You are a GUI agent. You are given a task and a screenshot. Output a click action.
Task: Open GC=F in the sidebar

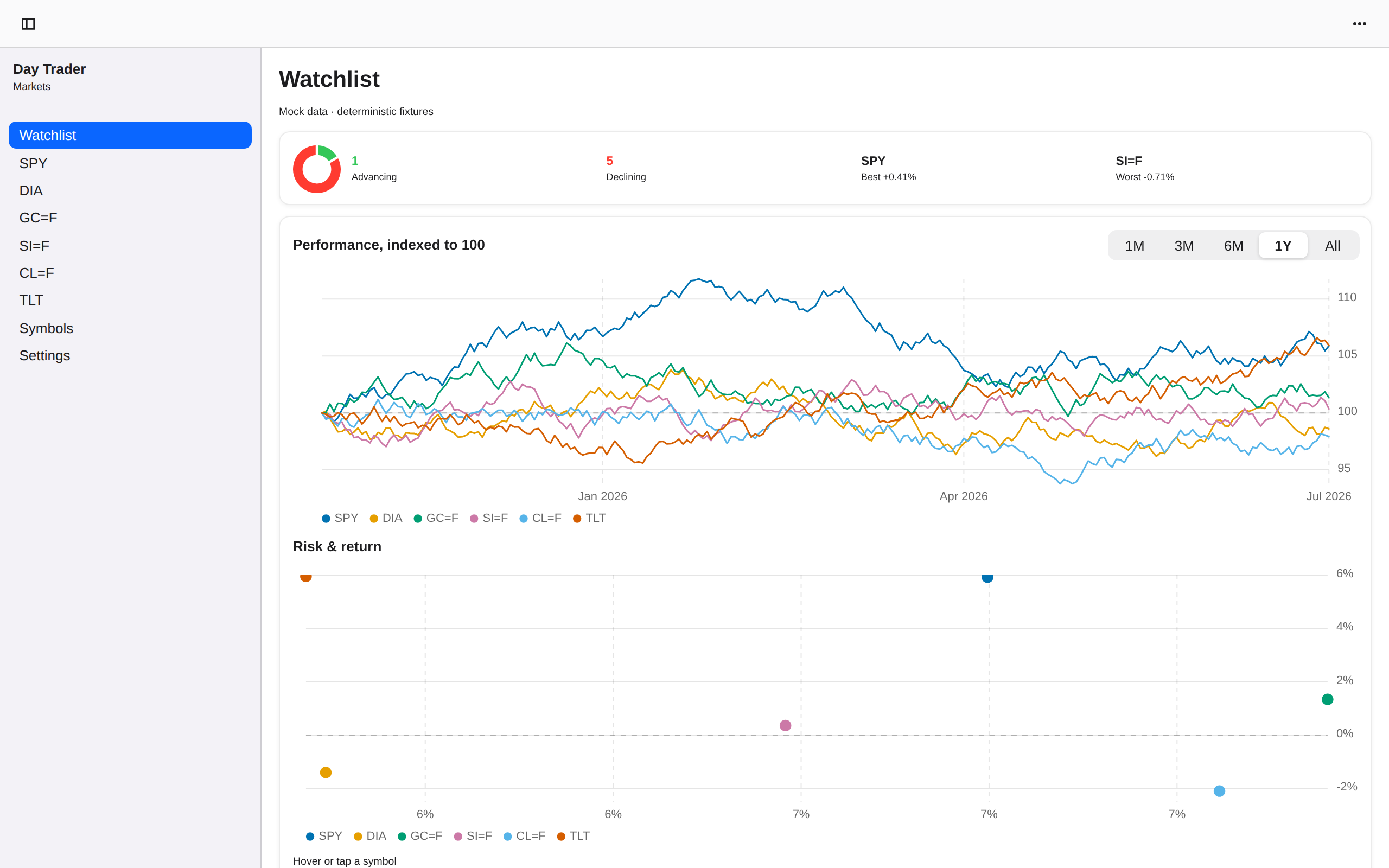pos(130,218)
